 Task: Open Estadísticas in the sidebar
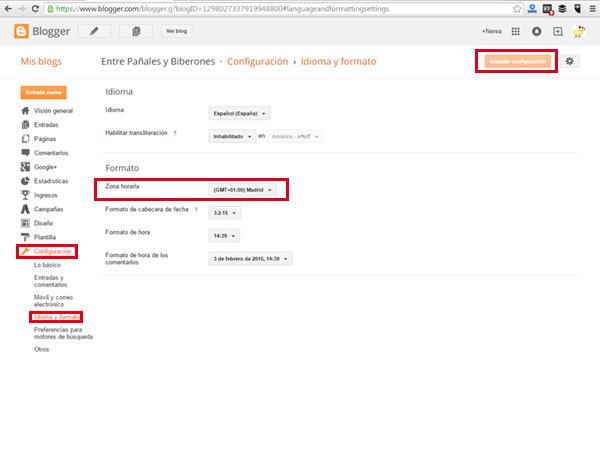[51, 181]
